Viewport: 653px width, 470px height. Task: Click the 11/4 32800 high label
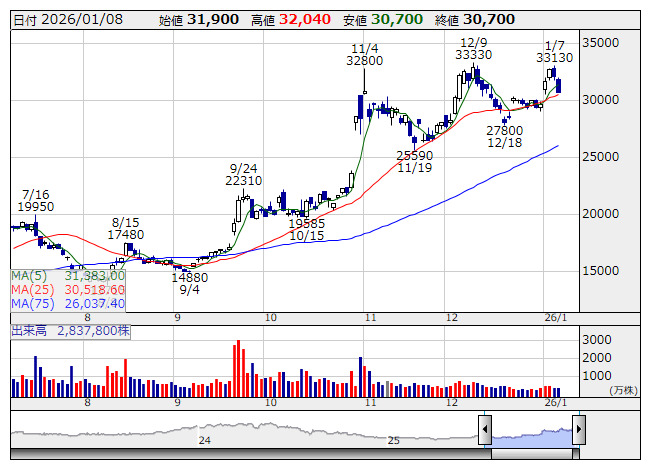[364, 55]
